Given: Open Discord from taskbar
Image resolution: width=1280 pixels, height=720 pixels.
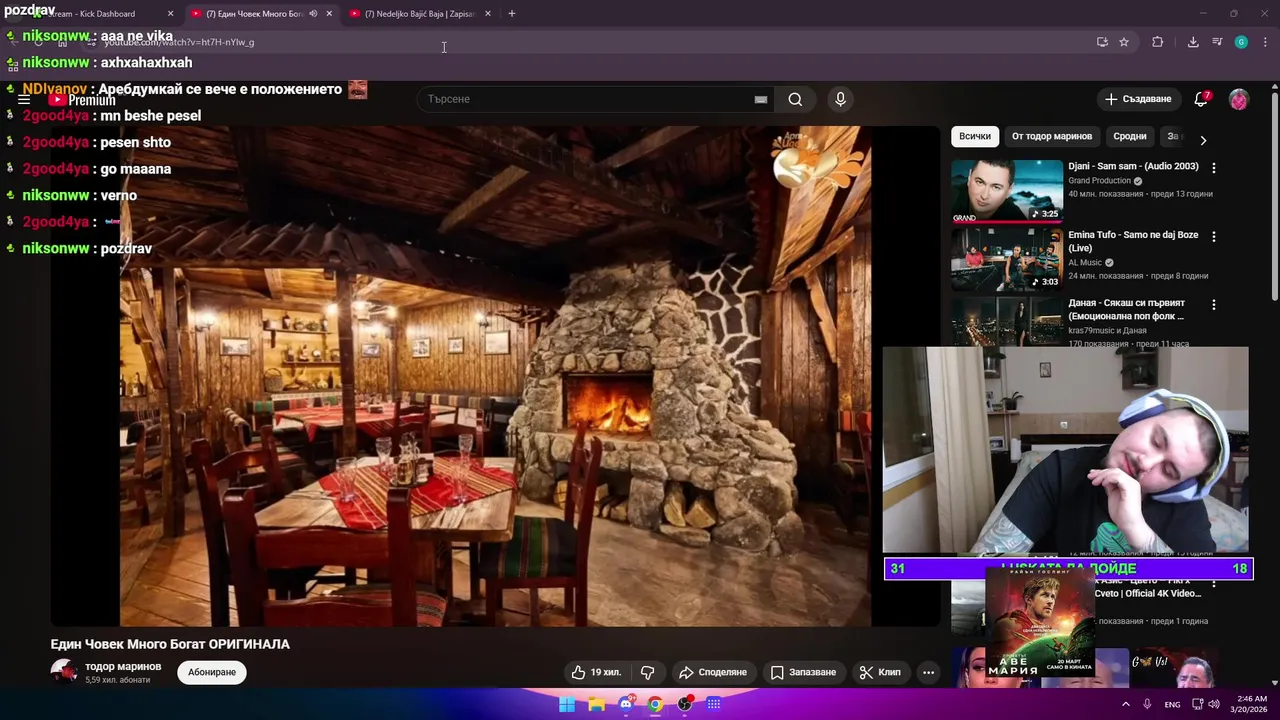Looking at the screenshot, I should coord(626,704).
